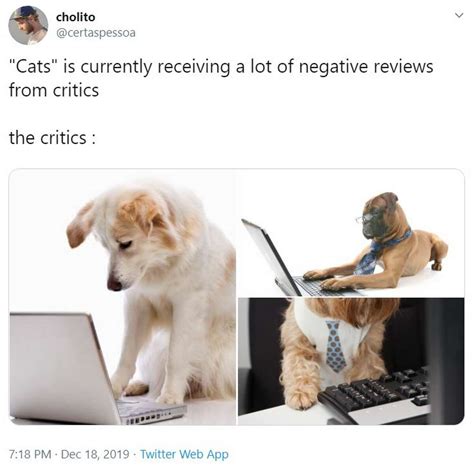Click the 7:18 PM timestamp
This screenshot has height=468, width=474.
point(30,454)
